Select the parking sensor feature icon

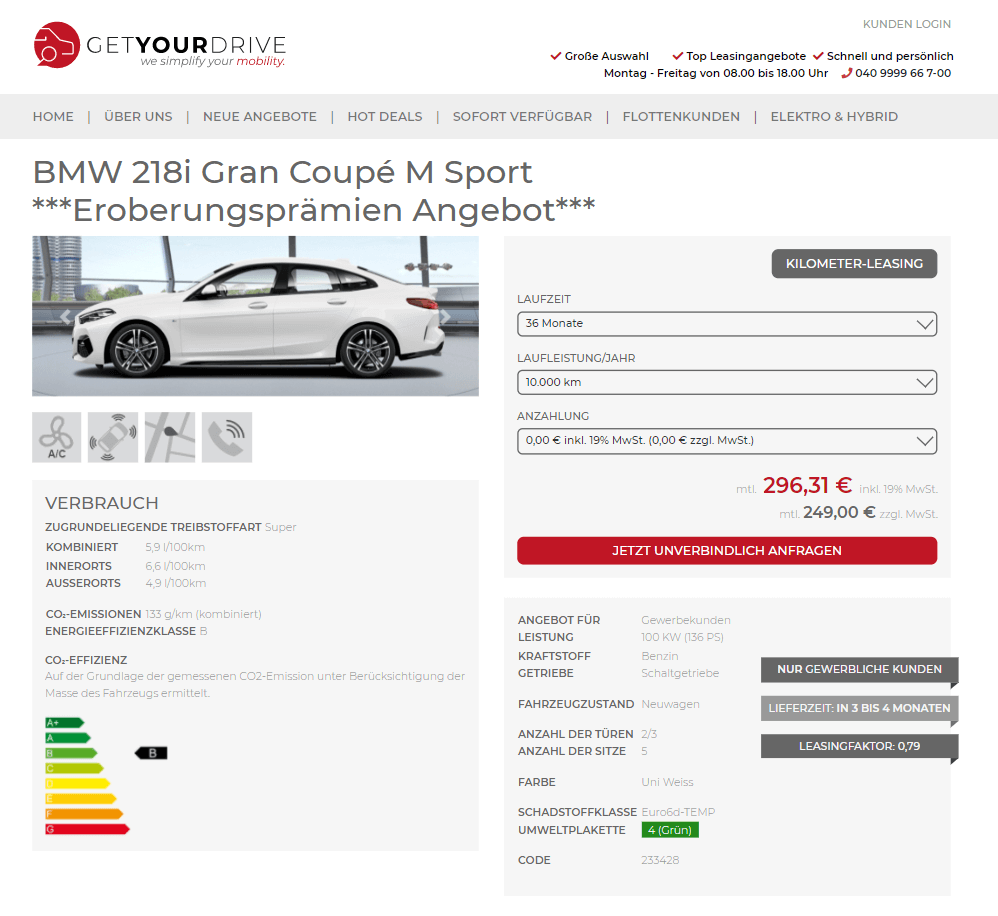pyautogui.click(x=113, y=437)
